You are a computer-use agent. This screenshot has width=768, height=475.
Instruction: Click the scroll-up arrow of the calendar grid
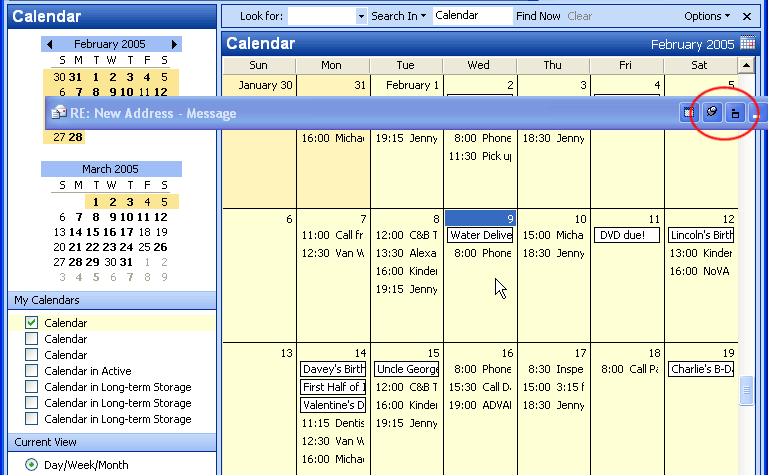click(x=745, y=65)
